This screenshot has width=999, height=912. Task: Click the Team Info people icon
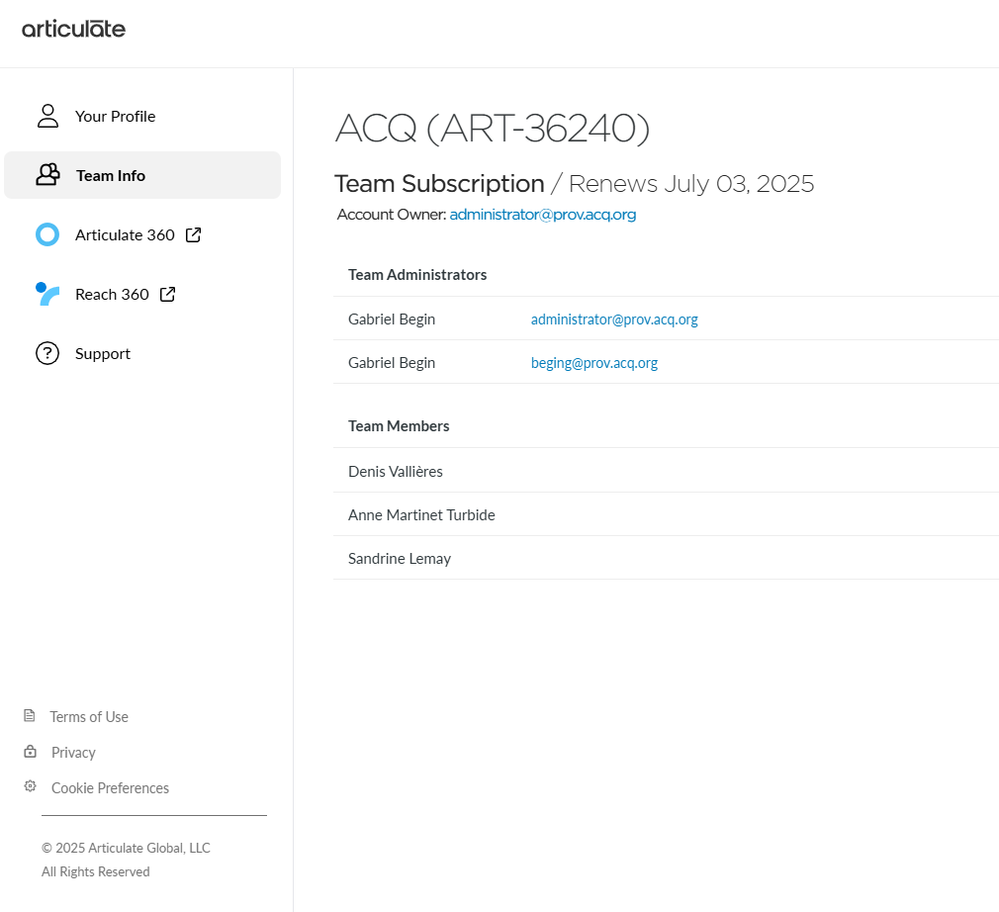tap(48, 175)
